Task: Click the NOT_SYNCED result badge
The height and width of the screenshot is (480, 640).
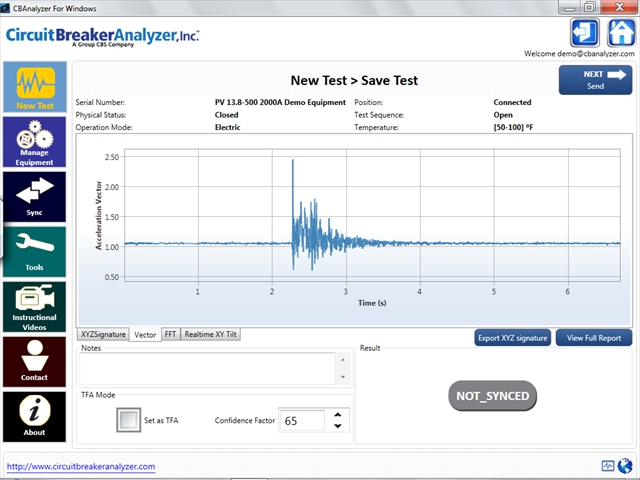Action: coord(492,396)
